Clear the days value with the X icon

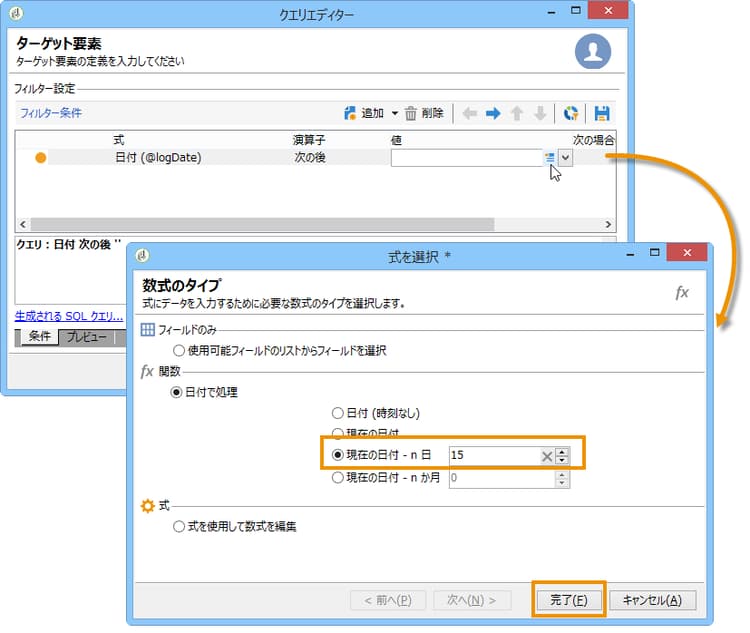pos(547,456)
